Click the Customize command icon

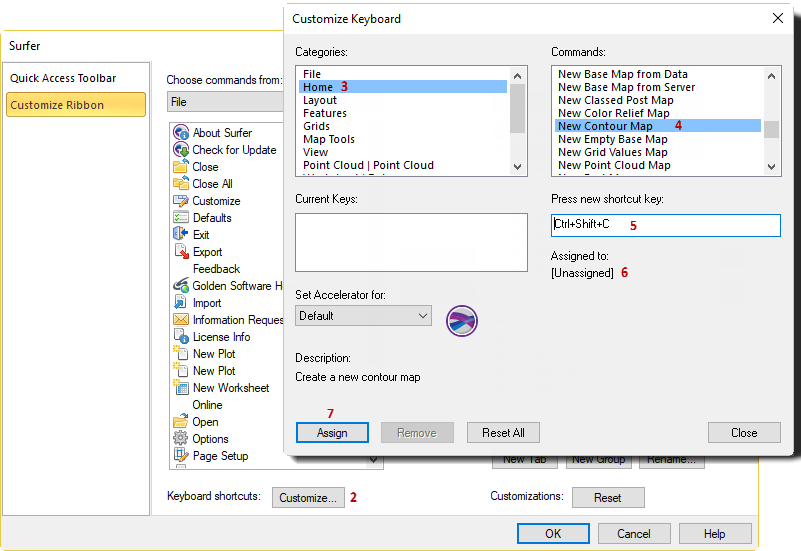[181, 201]
